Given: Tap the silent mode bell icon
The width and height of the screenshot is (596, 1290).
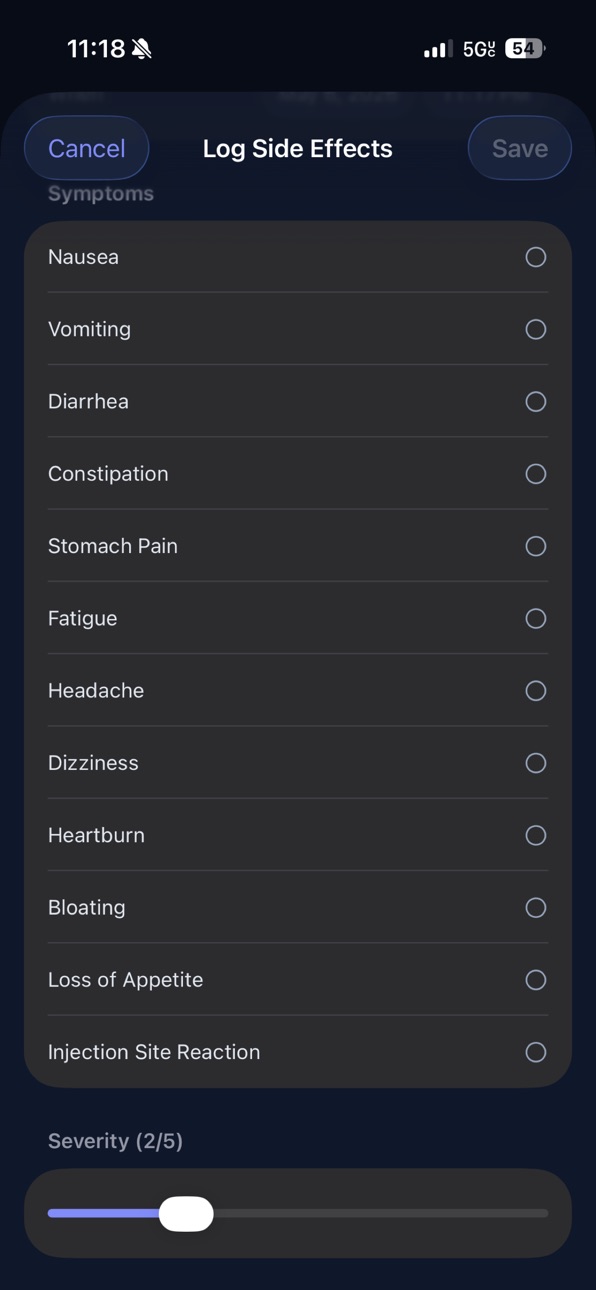Looking at the screenshot, I should pos(142,48).
